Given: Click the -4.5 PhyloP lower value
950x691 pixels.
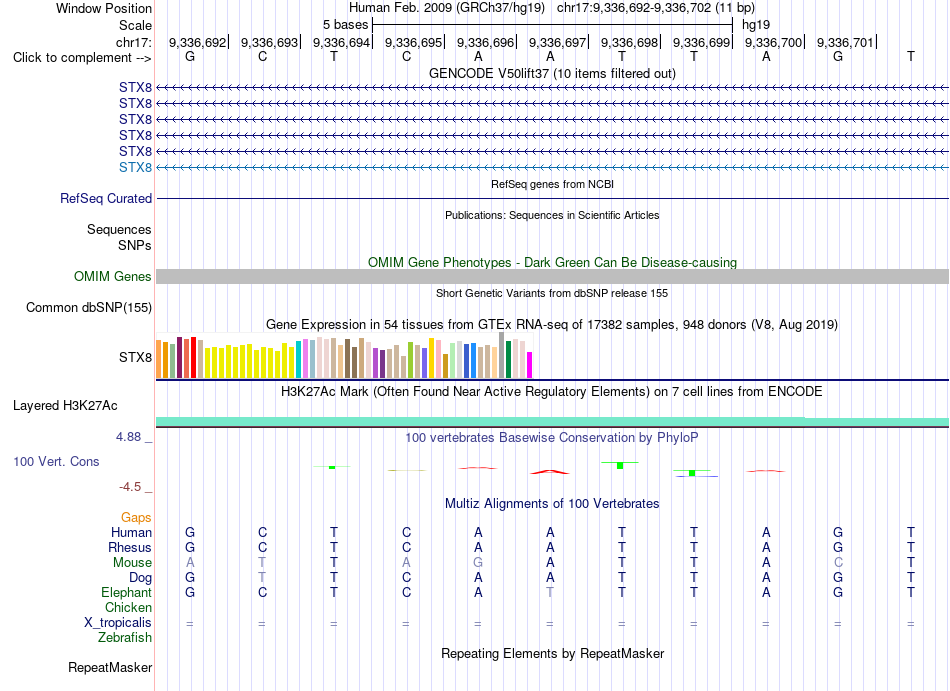Looking at the screenshot, I should (130, 487).
